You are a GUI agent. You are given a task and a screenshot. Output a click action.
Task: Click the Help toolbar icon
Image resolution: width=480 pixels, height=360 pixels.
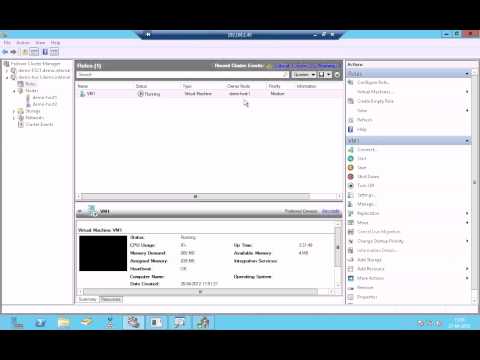(x=45, y=52)
